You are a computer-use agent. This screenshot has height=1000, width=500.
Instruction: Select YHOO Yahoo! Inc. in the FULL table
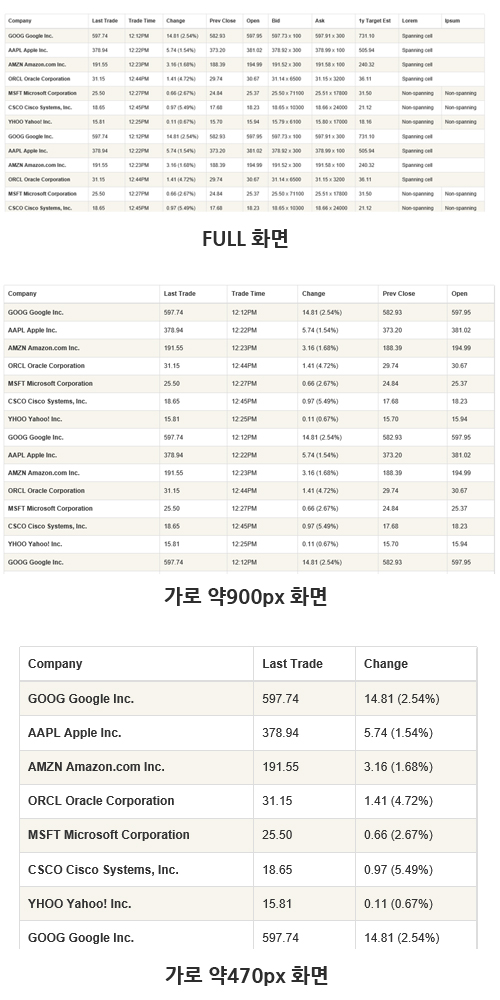(x=30, y=122)
